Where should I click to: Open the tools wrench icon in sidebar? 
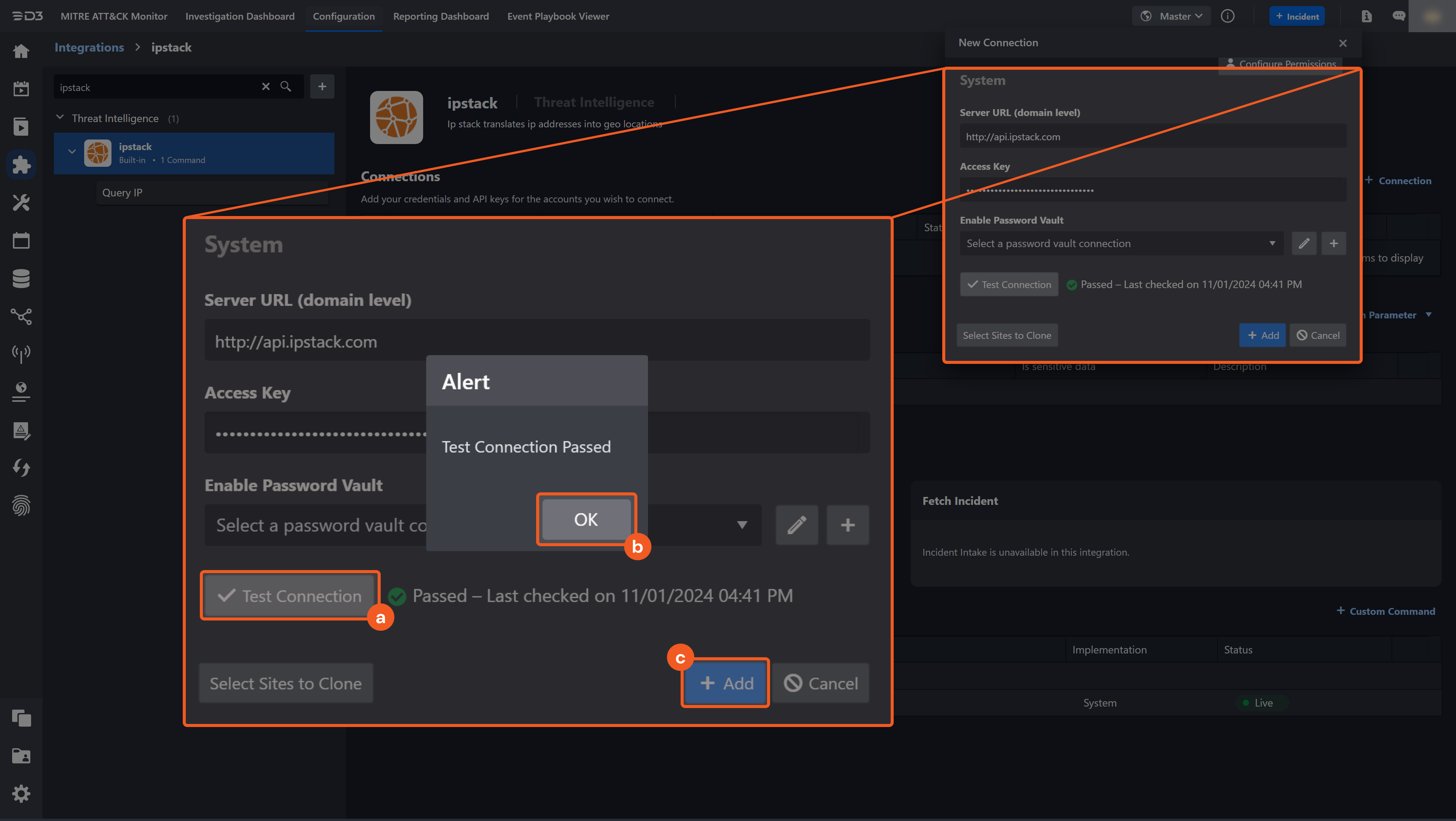[21, 202]
